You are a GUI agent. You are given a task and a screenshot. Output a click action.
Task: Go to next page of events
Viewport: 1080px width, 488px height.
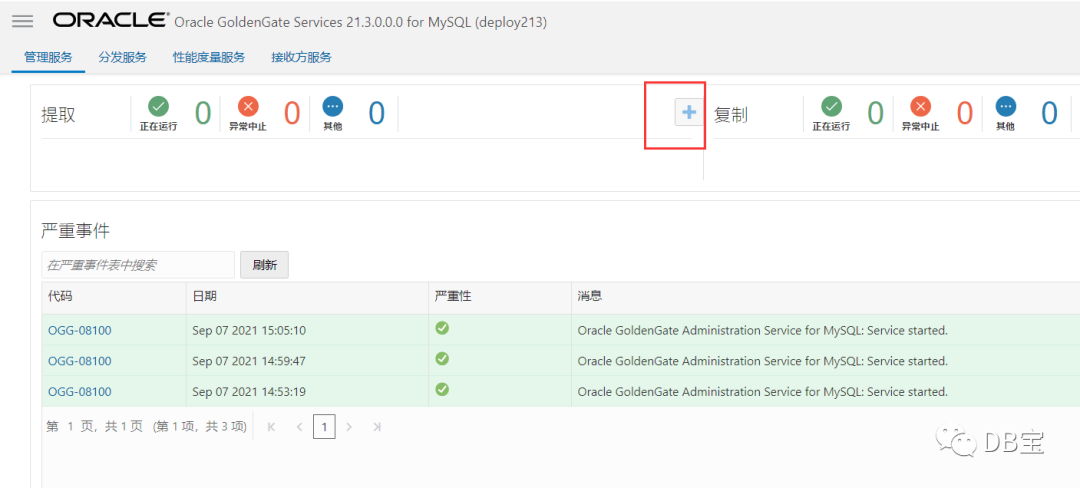pyautogui.click(x=349, y=427)
